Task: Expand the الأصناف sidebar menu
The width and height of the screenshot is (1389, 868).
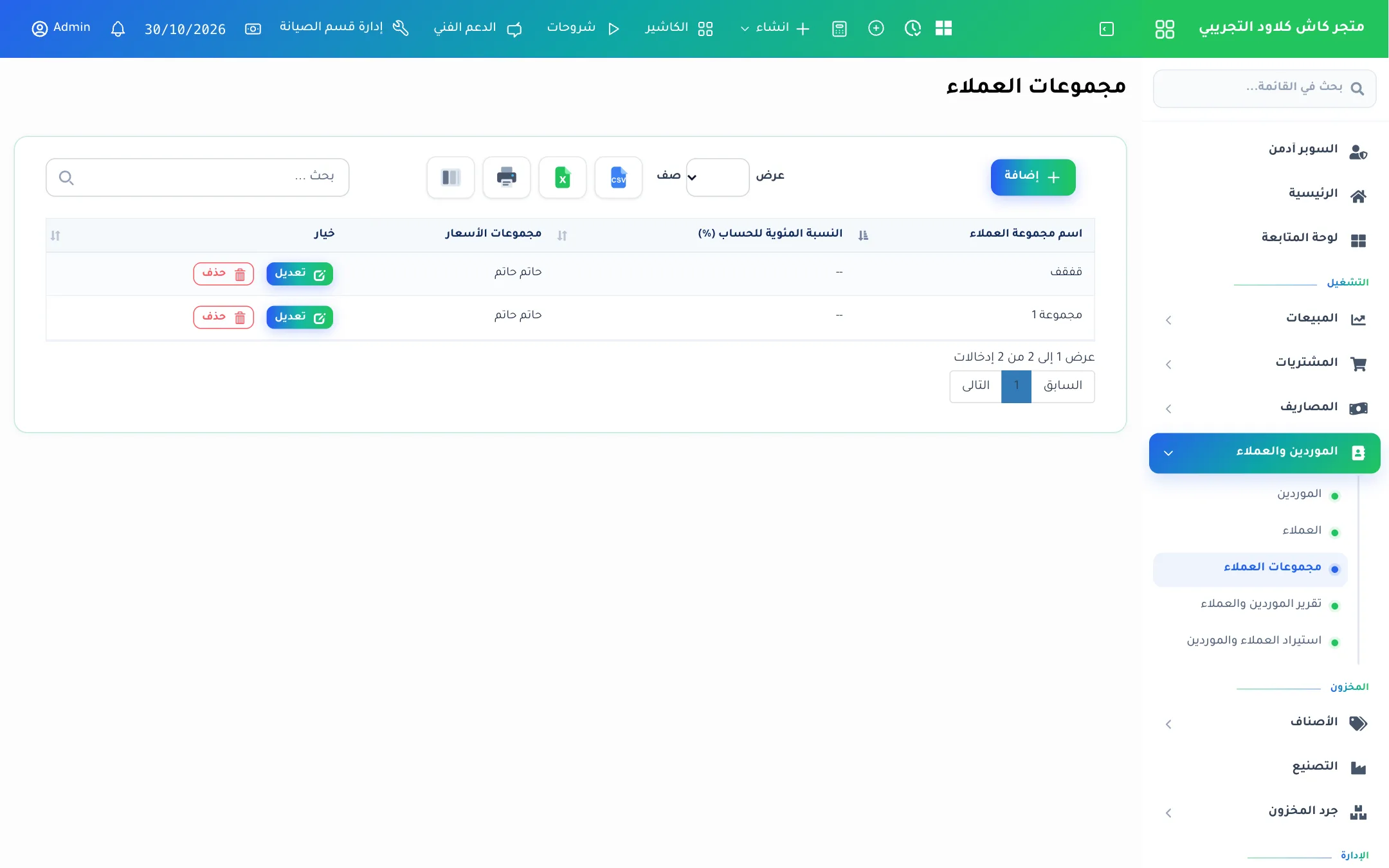Action: coord(1264,723)
